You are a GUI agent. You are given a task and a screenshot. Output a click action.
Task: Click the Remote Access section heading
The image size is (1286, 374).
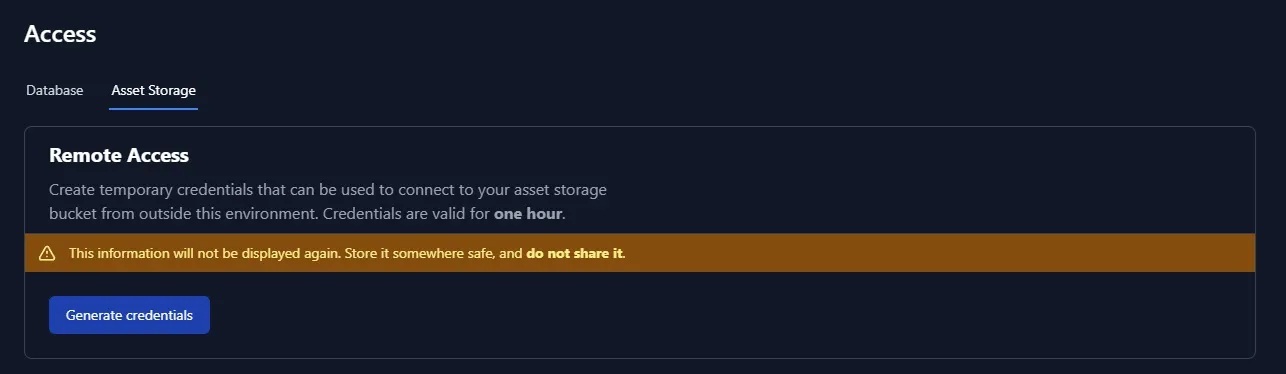pyautogui.click(x=119, y=156)
